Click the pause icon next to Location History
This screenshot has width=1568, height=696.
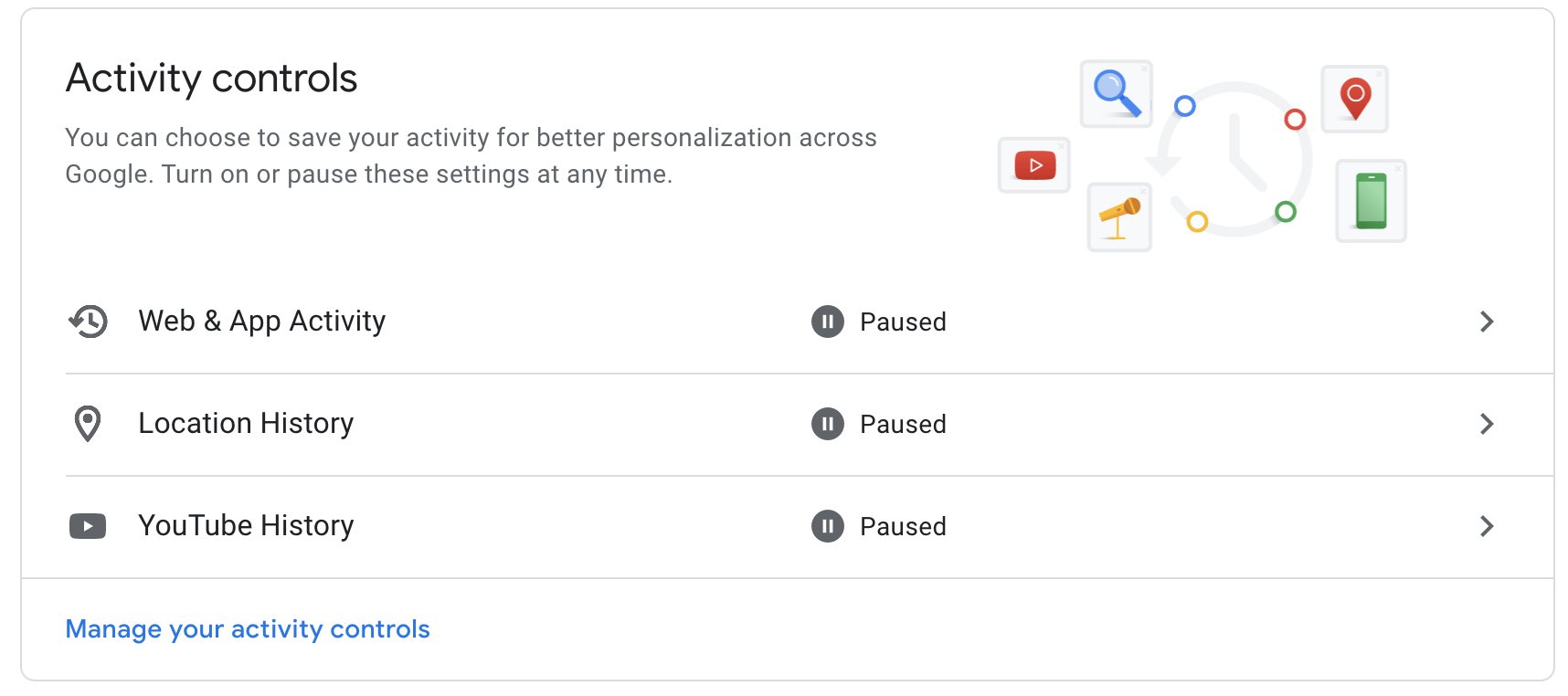coord(828,424)
